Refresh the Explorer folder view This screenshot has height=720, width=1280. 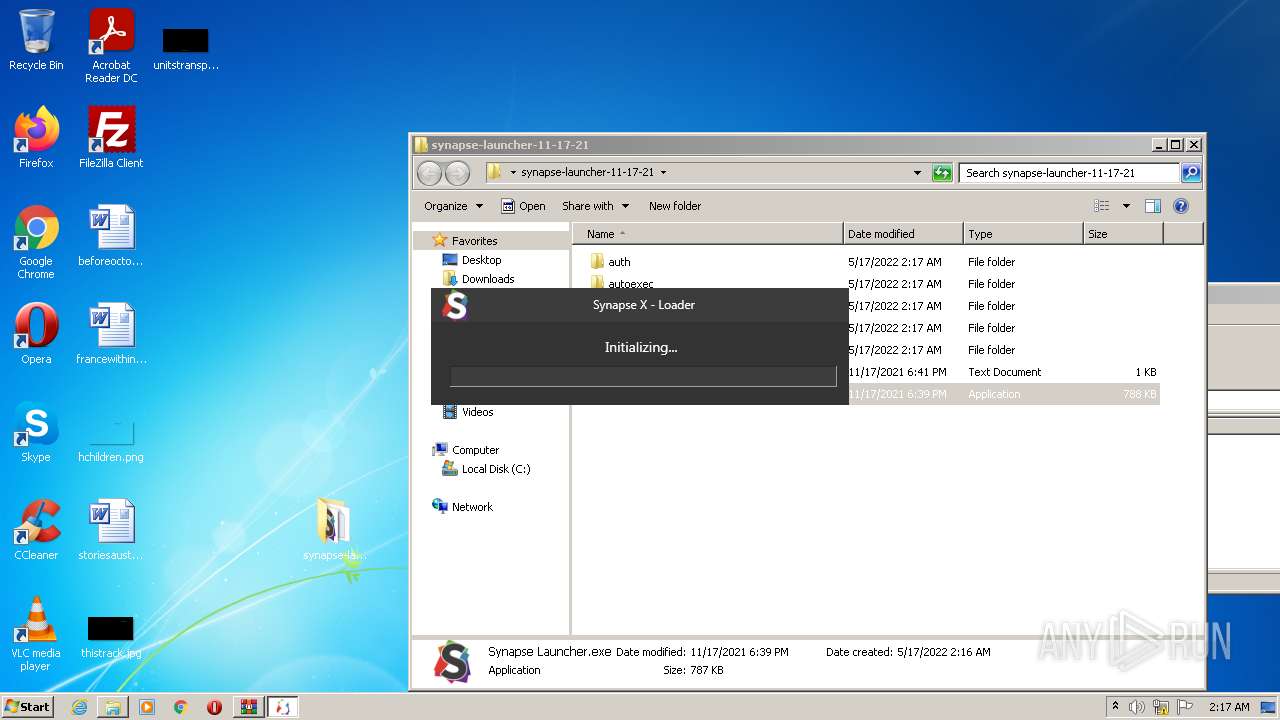click(942, 173)
